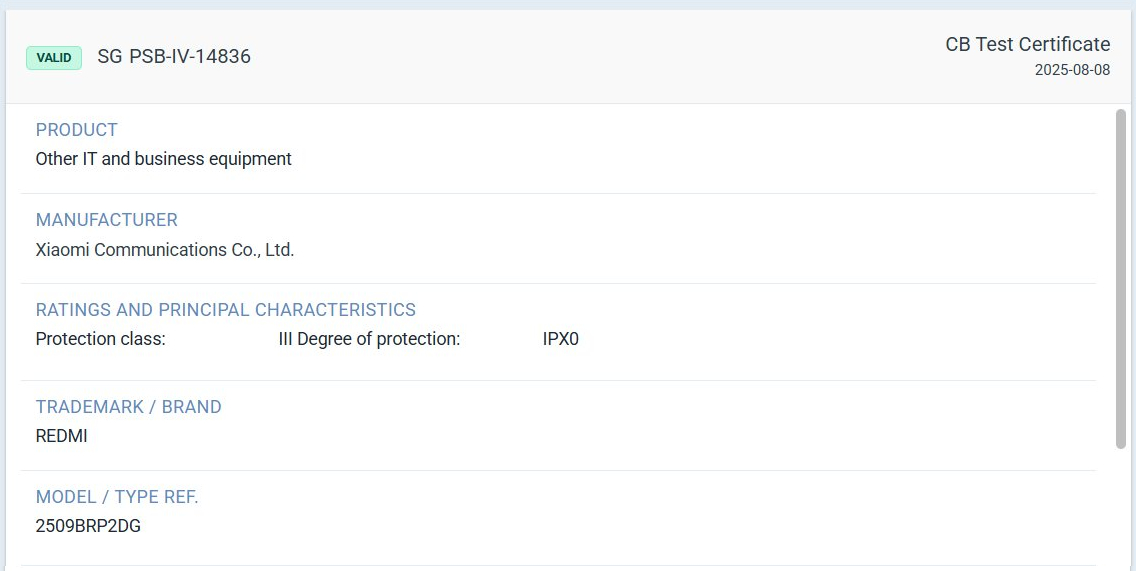Select Xiaomi Communications Co., Ltd. text

tap(165, 250)
